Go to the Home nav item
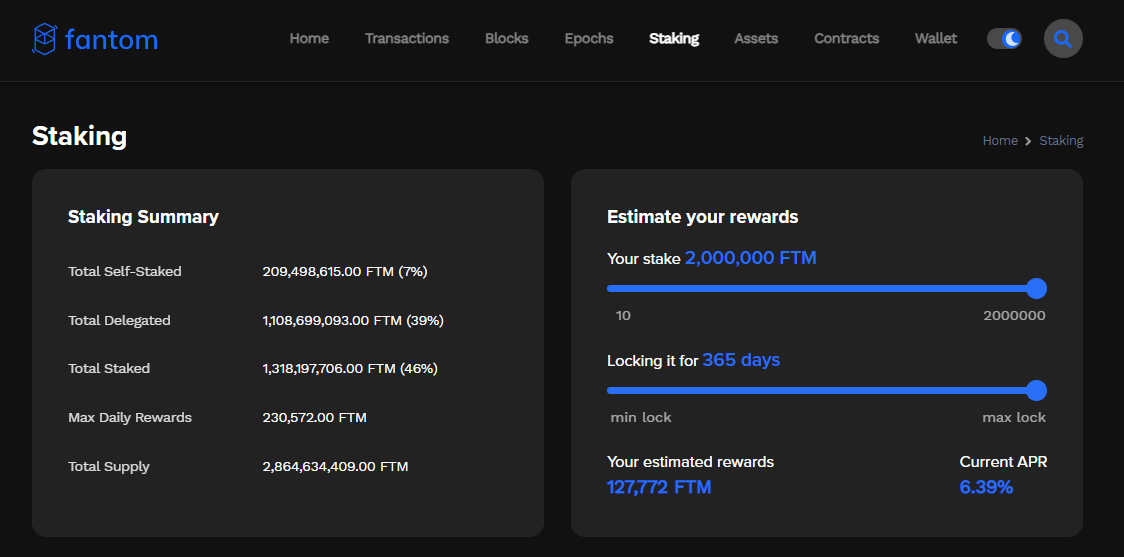The image size is (1124, 557). (309, 39)
